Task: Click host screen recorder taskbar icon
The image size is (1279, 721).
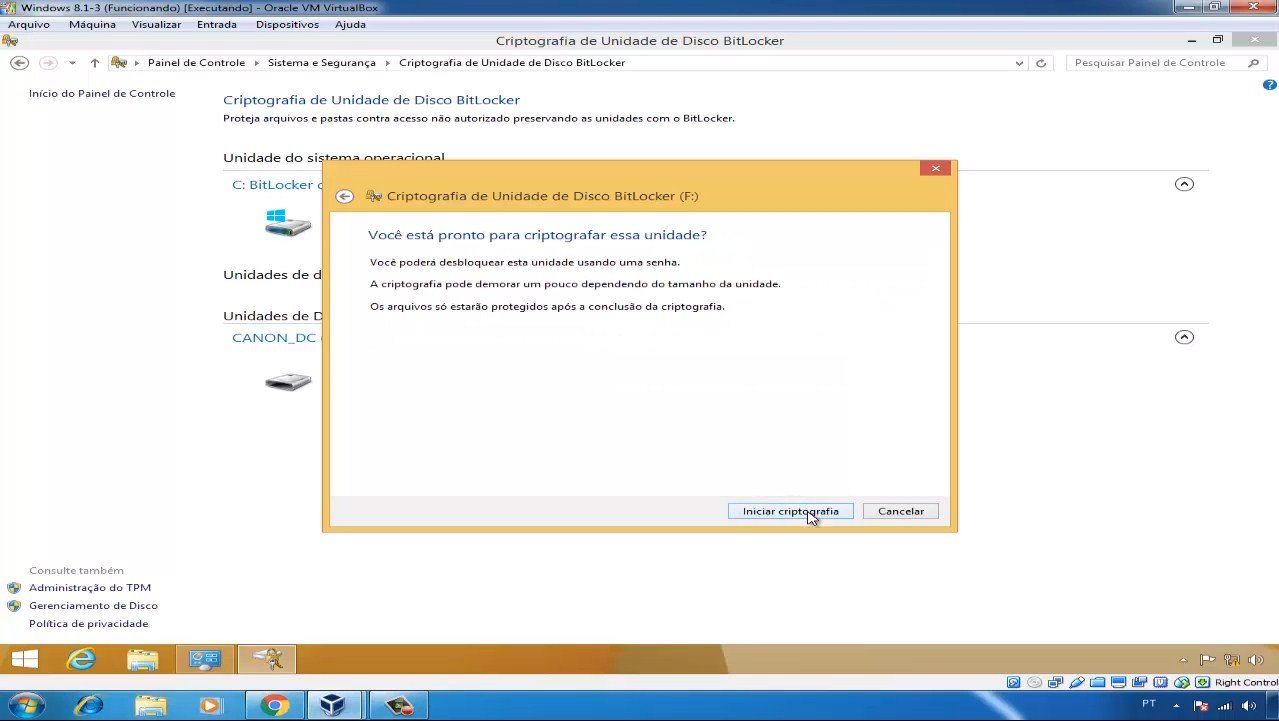Action: coord(399,705)
